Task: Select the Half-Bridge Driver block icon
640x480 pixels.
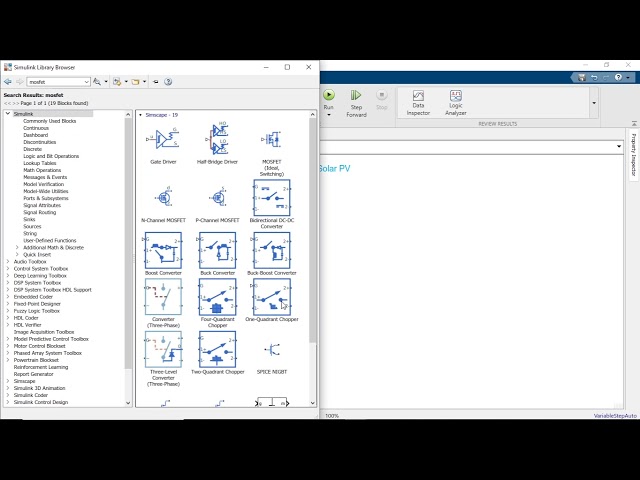Action: pyautogui.click(x=217, y=139)
